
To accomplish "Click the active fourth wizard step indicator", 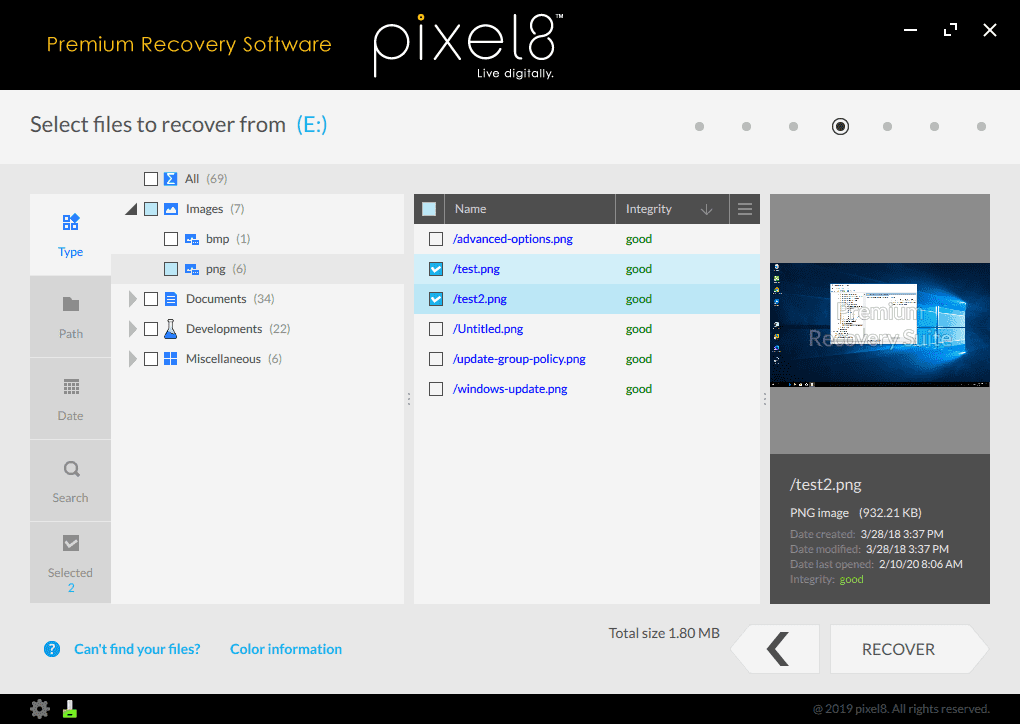I will [x=840, y=126].
